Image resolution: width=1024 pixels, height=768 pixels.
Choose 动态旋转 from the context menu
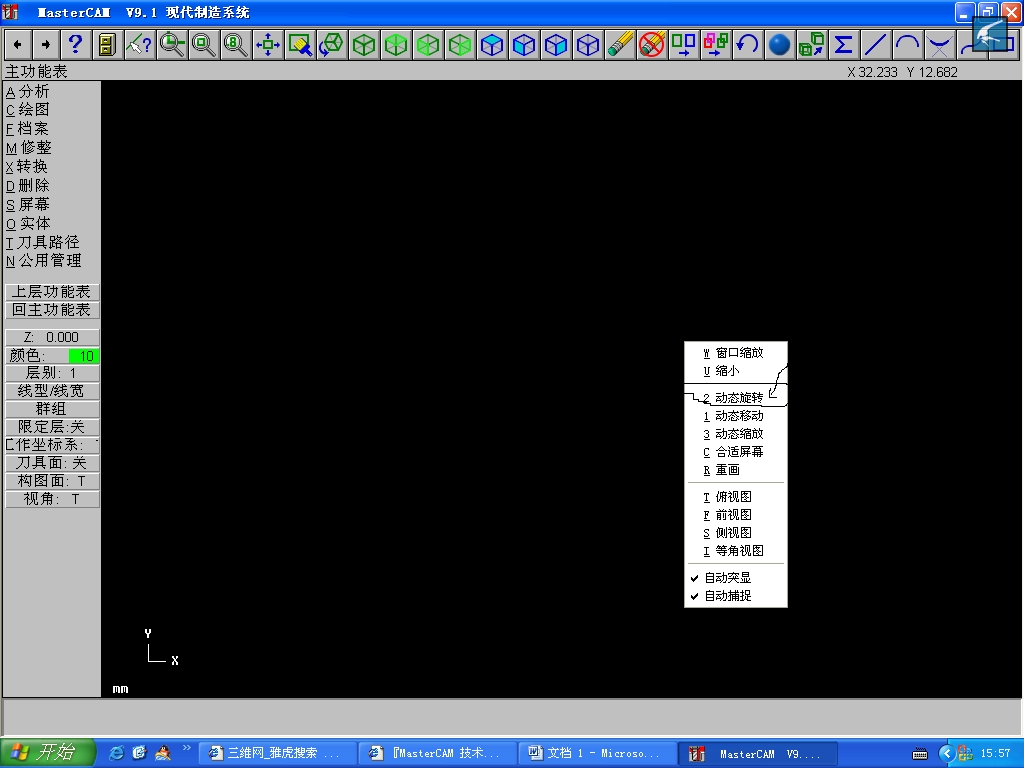coord(735,398)
